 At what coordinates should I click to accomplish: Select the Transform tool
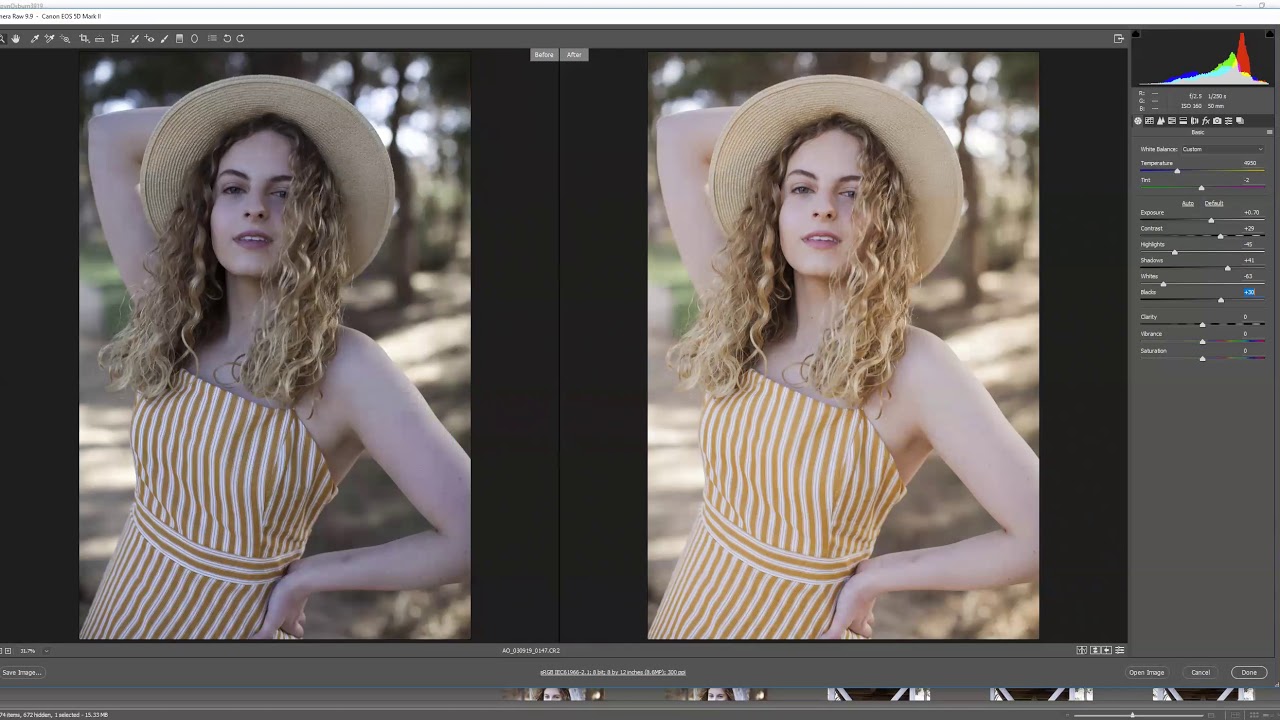point(115,38)
